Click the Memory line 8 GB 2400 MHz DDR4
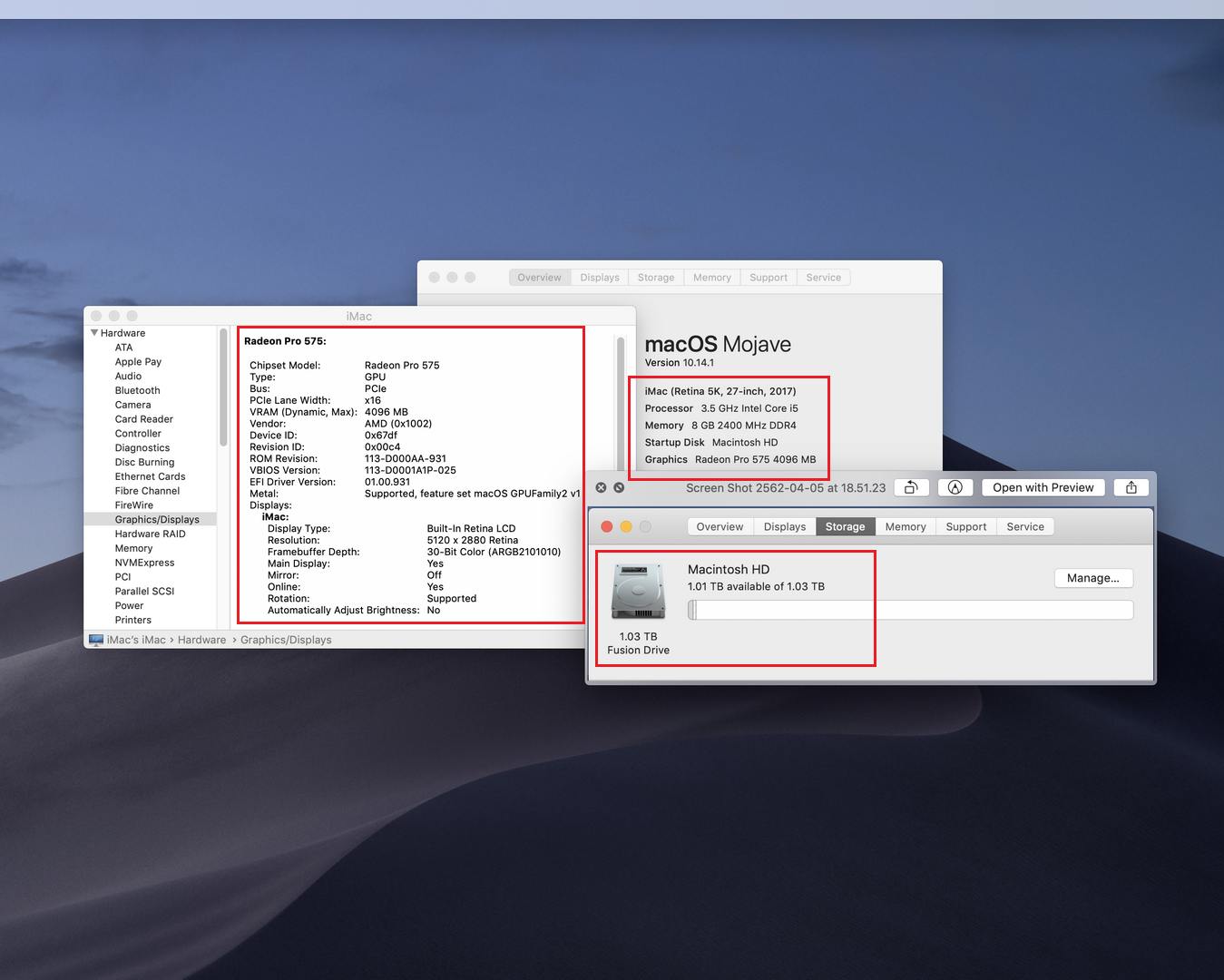This screenshot has height=980, width=1224. click(x=720, y=426)
